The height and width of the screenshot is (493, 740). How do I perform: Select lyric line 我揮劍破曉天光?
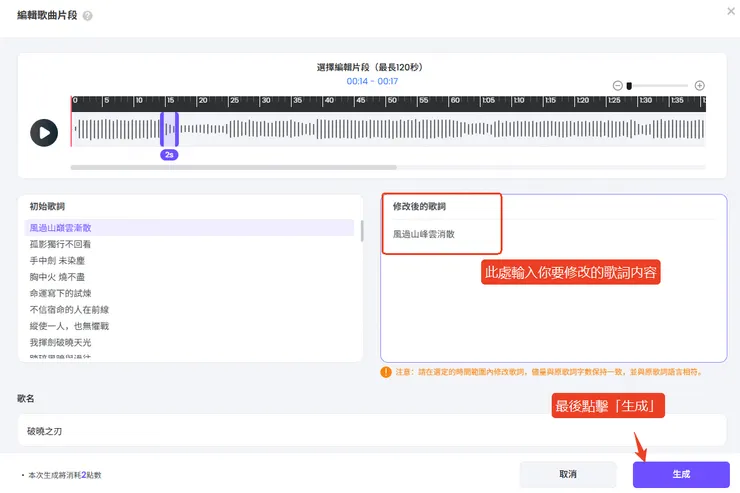60,343
